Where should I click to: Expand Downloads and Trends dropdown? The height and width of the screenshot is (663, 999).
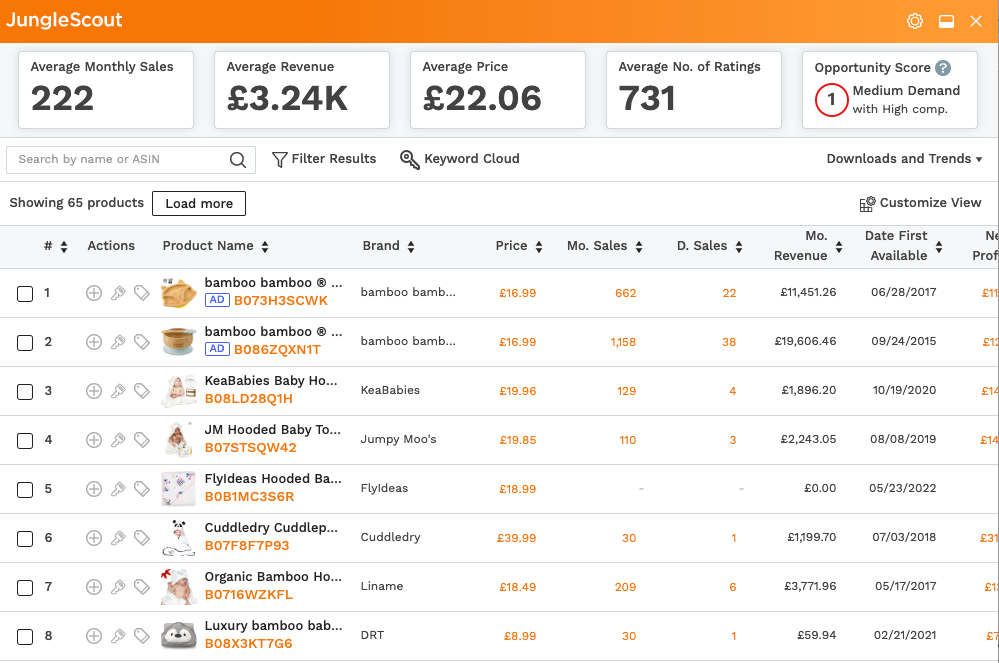904,159
